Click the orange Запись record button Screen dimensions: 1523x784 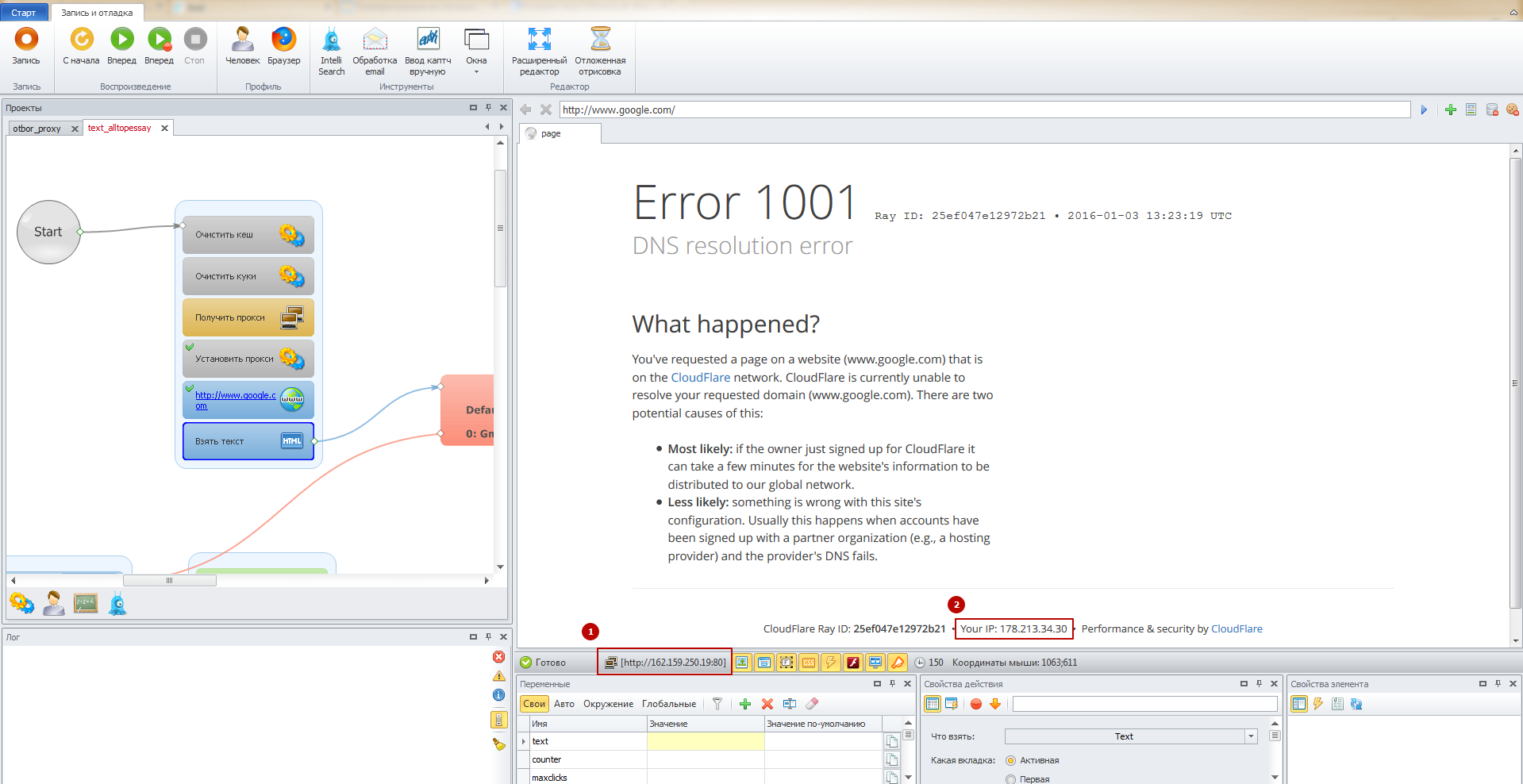[x=26, y=46]
